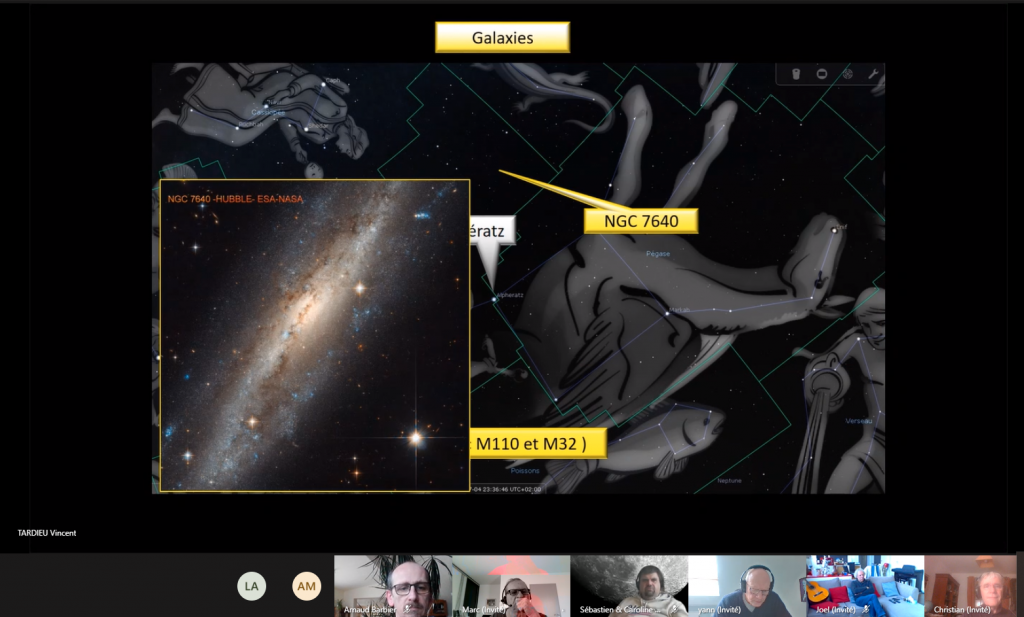Click the white 'ératz' callout box
Image resolution: width=1024 pixels, height=617 pixels.
(492, 230)
